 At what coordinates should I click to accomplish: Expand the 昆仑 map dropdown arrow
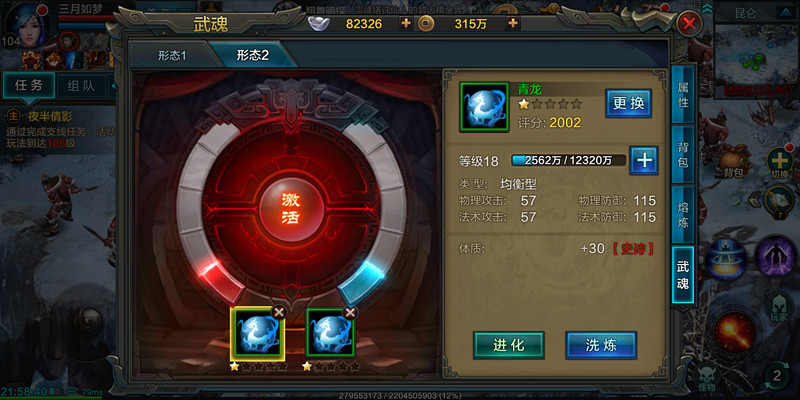click(x=785, y=13)
